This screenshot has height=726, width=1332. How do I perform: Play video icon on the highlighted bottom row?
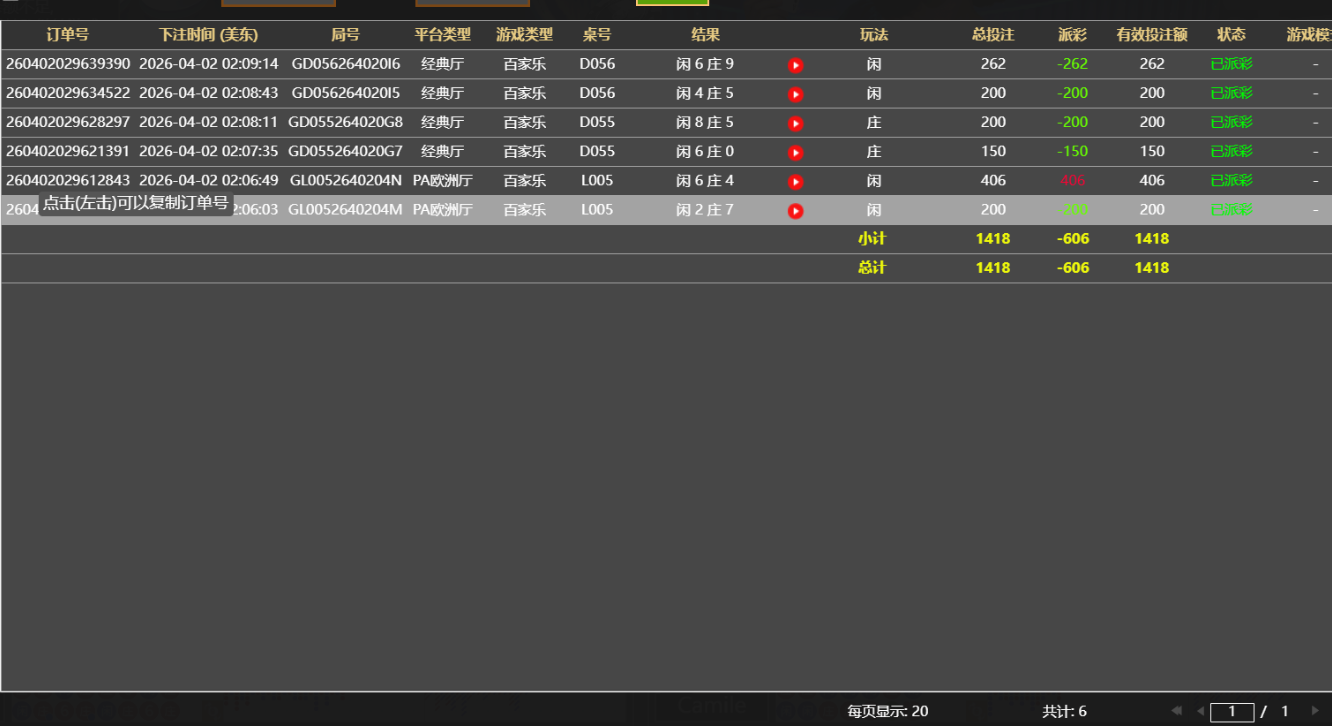tap(795, 210)
